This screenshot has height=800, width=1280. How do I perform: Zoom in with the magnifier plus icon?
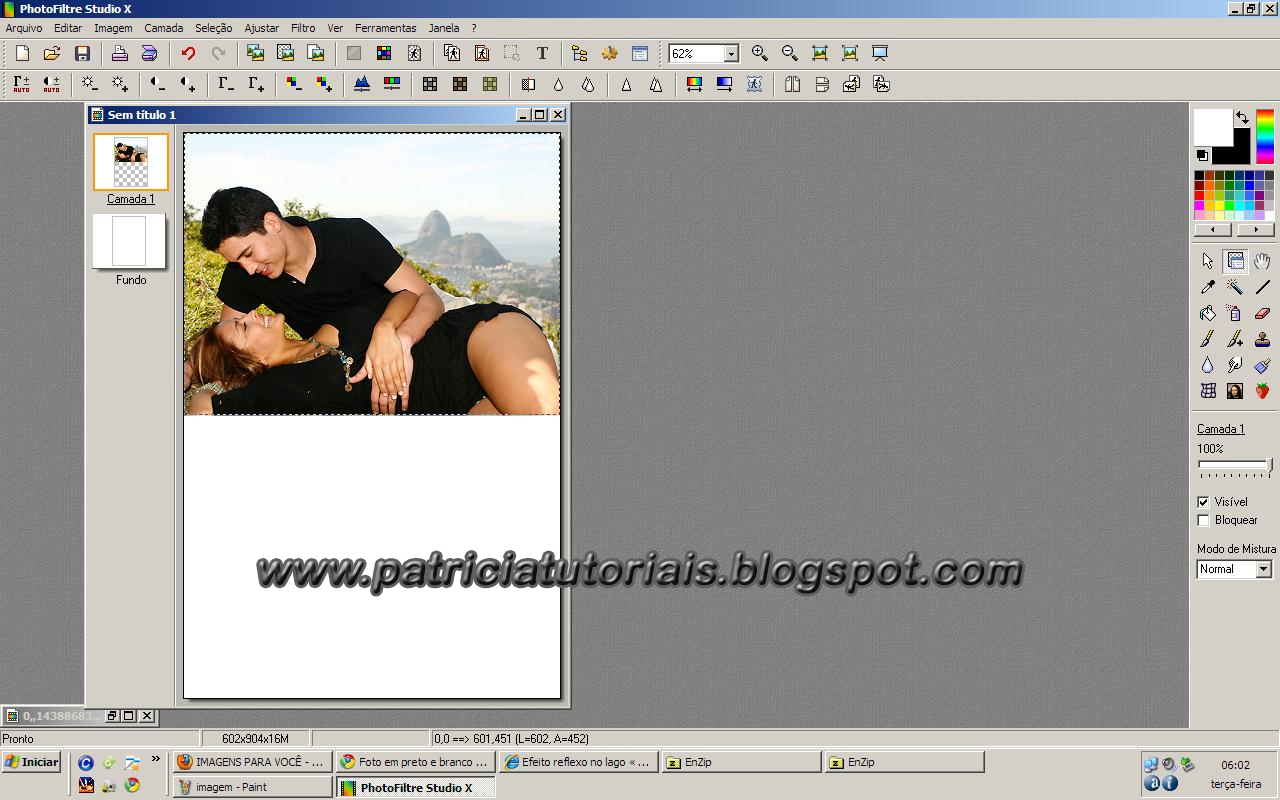tap(760, 53)
